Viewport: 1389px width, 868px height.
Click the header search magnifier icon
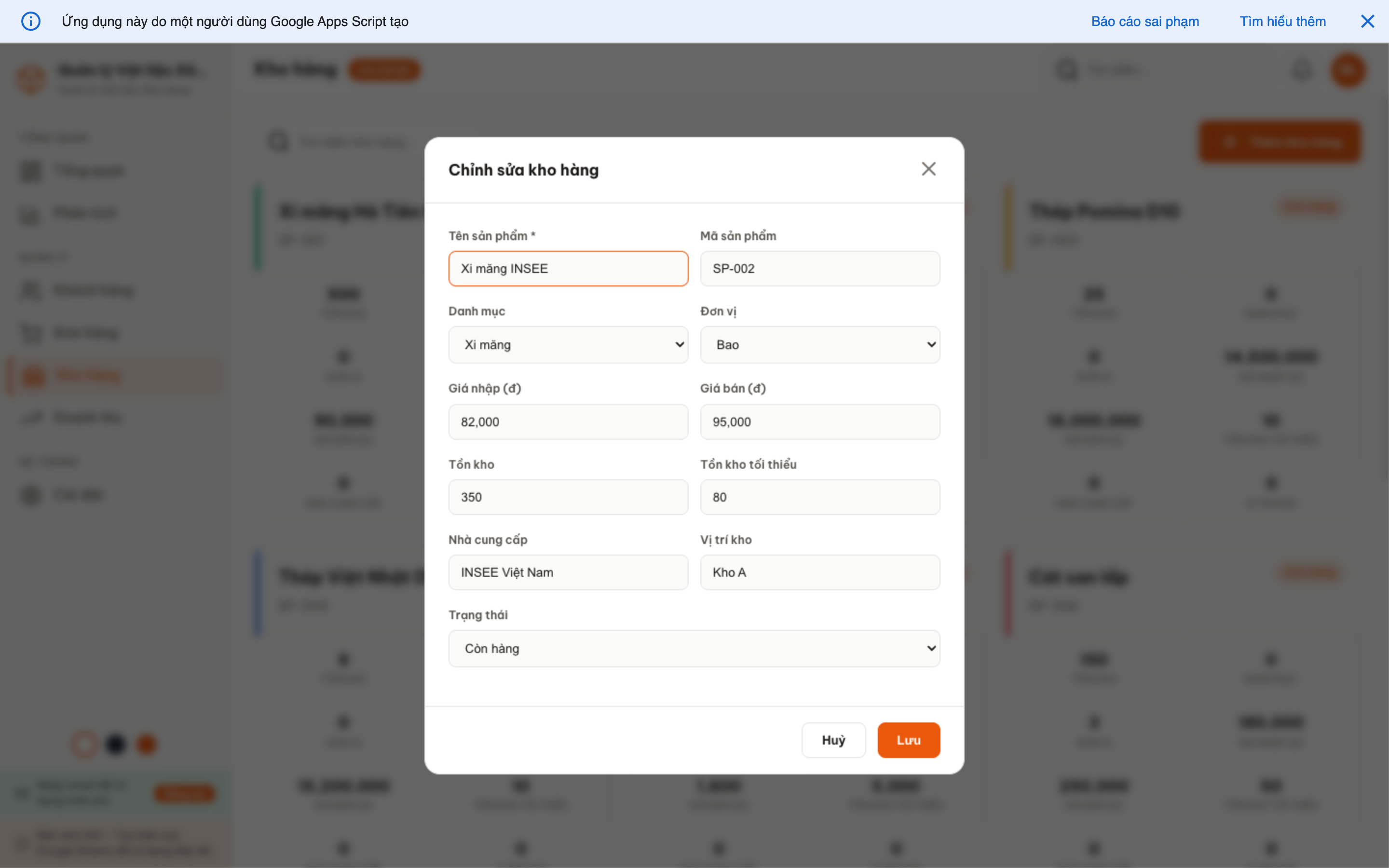point(1067,70)
